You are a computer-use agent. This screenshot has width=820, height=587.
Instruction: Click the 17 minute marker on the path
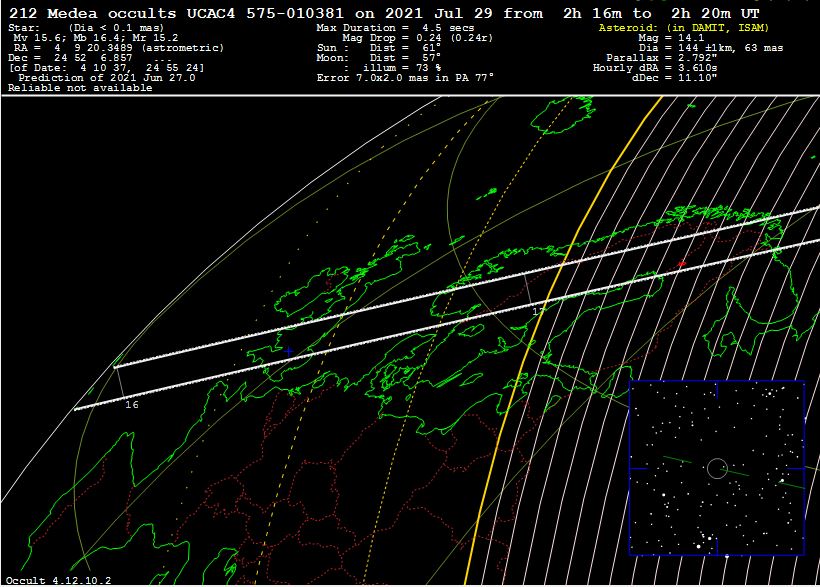537,312
